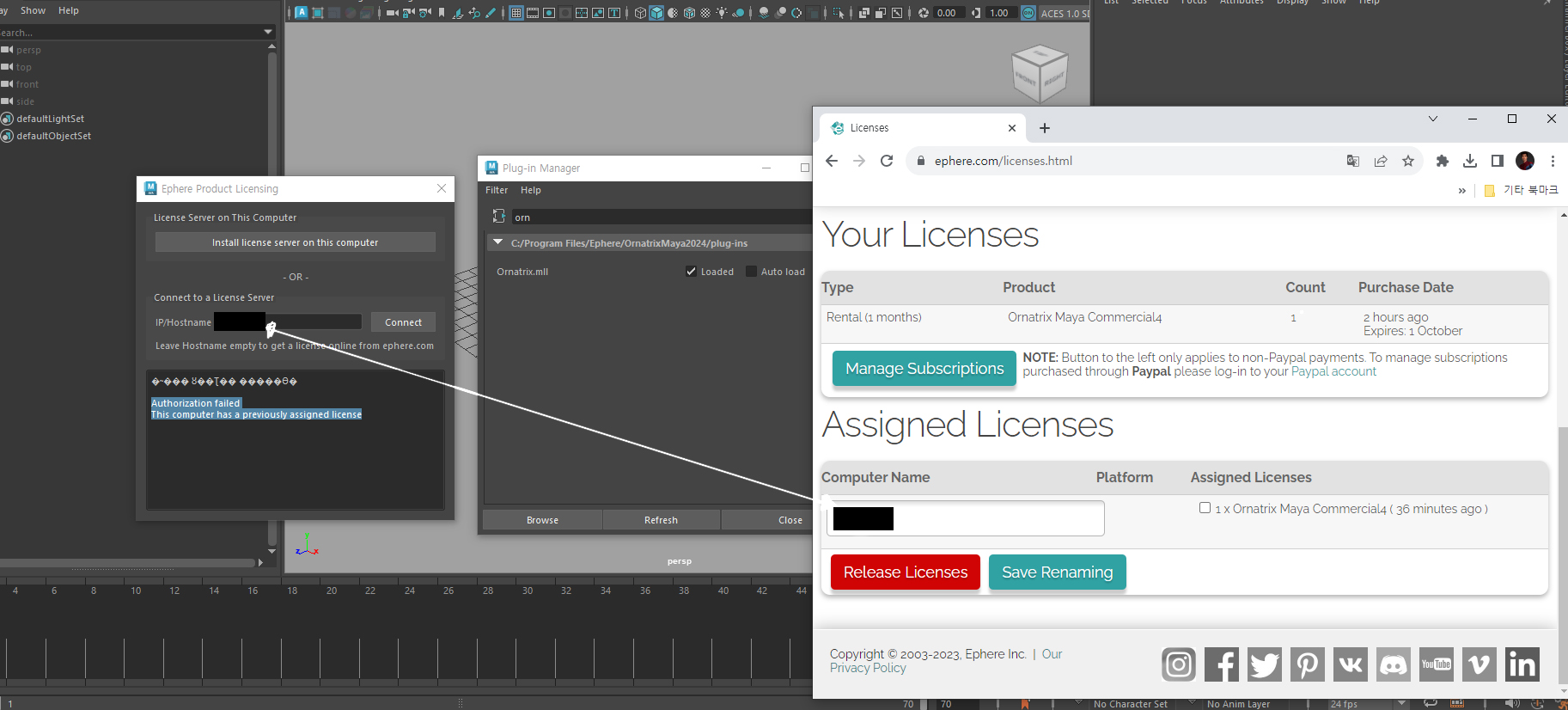Viewport: 1568px width, 710px height.
Task: Open the Discord link icon
Action: point(1393,664)
